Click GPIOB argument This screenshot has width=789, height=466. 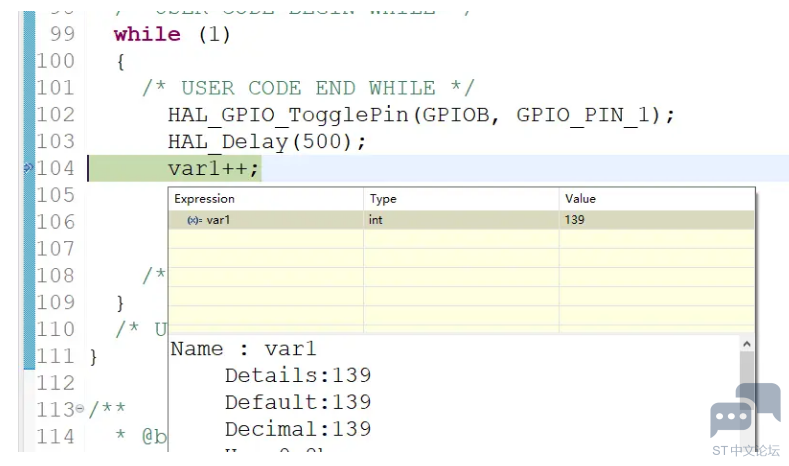click(x=455, y=115)
